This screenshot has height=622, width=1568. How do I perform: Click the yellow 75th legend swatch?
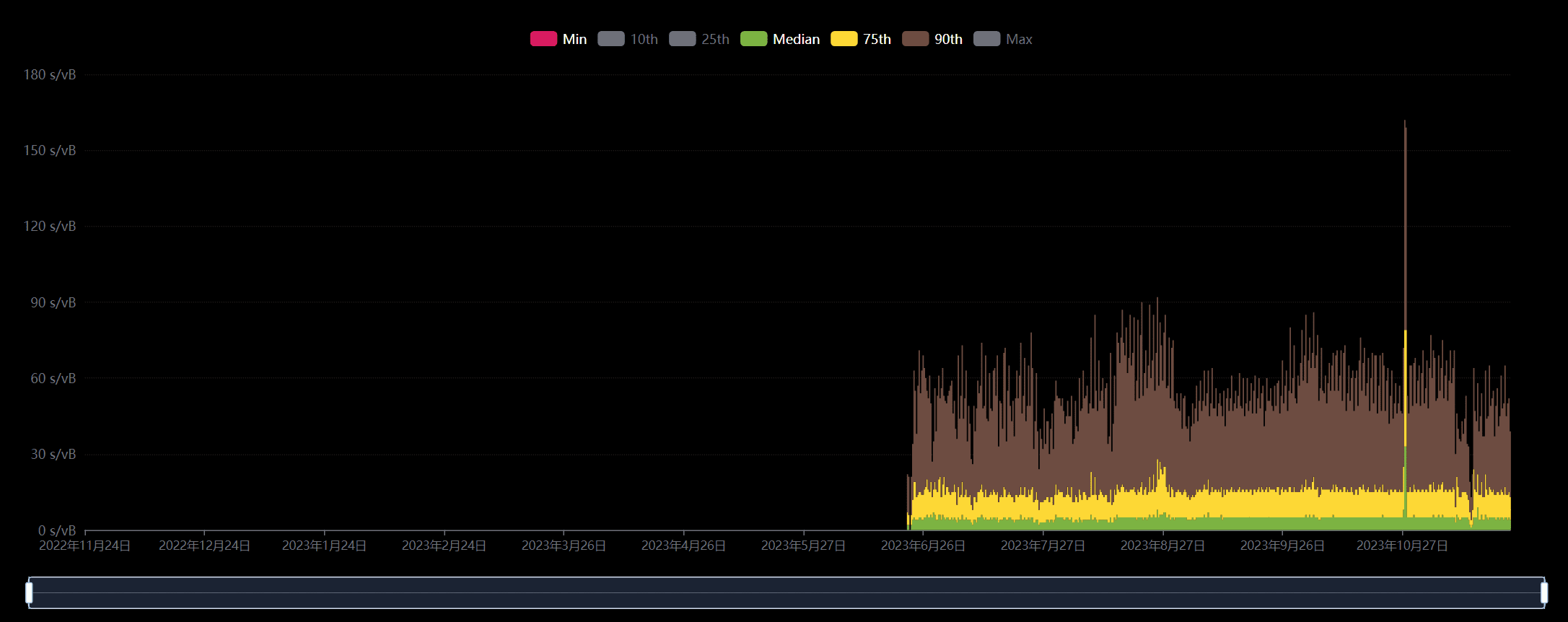tap(844, 39)
